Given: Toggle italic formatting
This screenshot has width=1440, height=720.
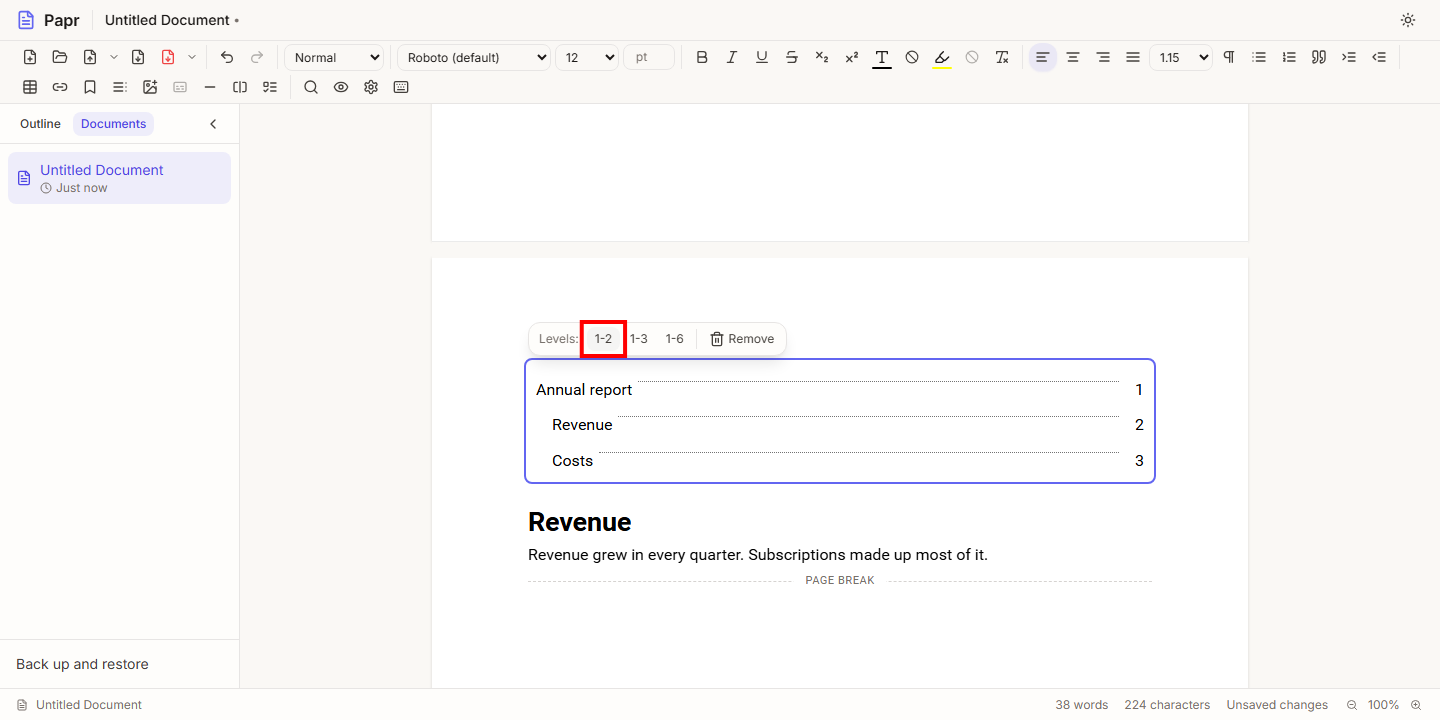Looking at the screenshot, I should [x=732, y=57].
